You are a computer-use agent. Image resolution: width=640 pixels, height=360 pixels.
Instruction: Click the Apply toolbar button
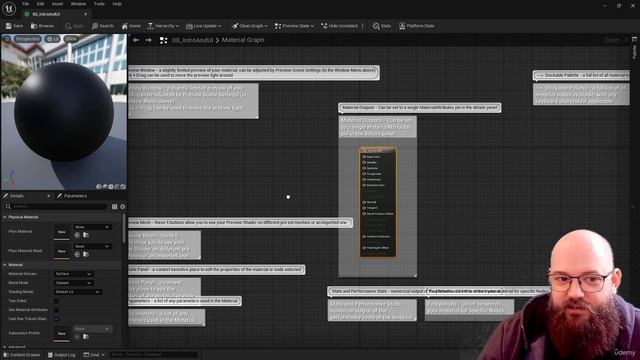tap(74, 26)
